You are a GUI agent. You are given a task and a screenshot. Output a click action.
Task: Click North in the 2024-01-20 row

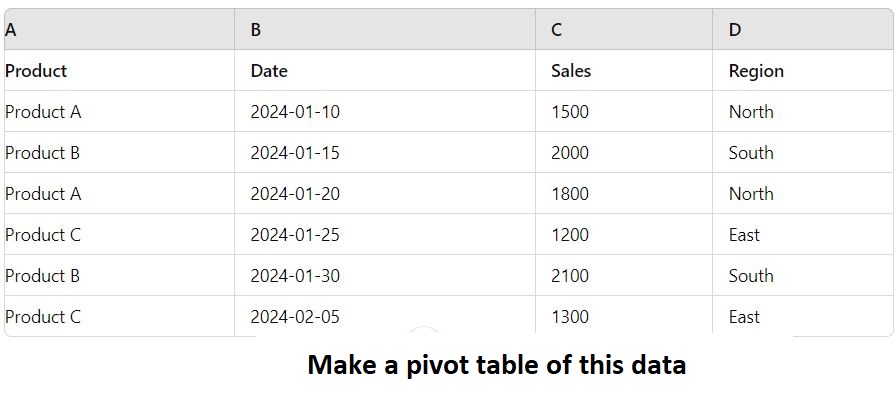tap(751, 194)
